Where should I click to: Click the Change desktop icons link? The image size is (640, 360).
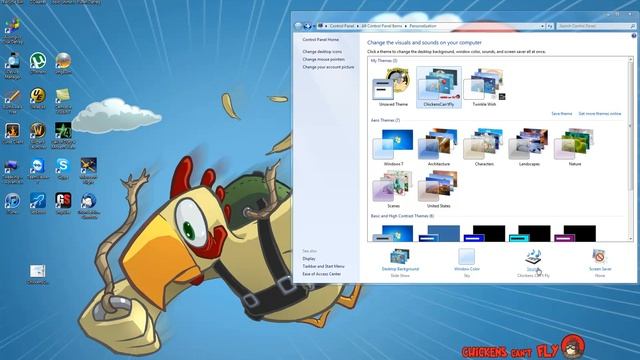click(322, 51)
